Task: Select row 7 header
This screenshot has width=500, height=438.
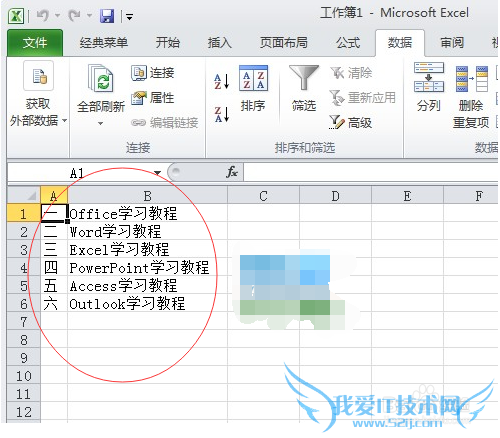Action: (24, 321)
